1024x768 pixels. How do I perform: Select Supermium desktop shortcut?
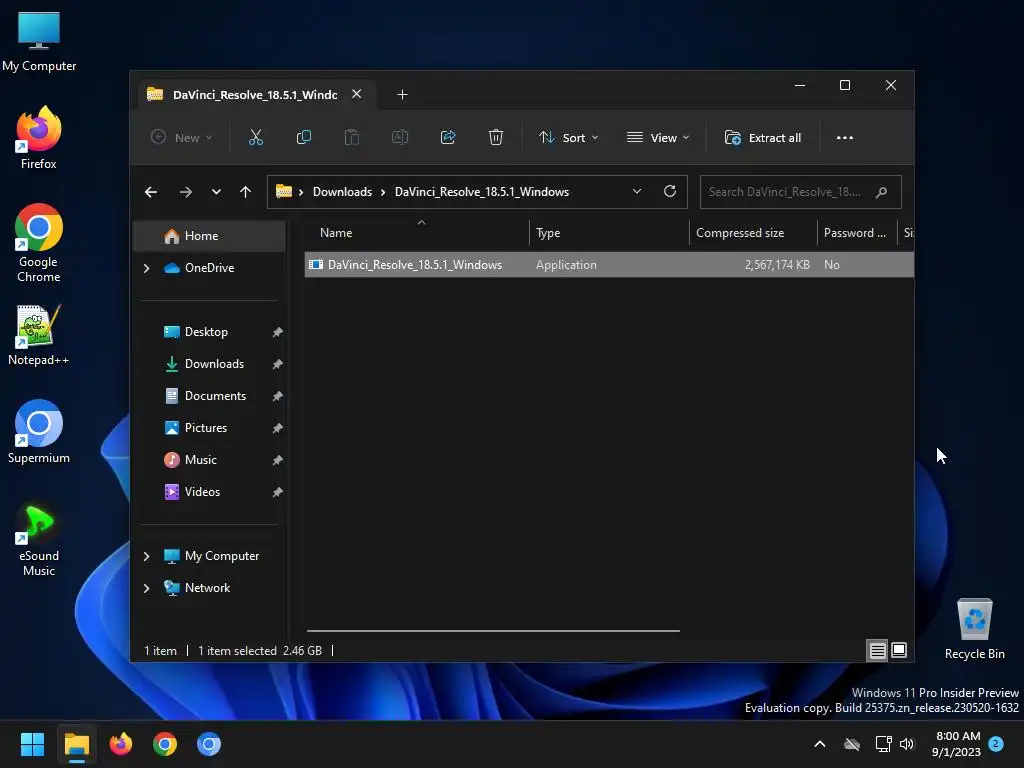(x=39, y=432)
